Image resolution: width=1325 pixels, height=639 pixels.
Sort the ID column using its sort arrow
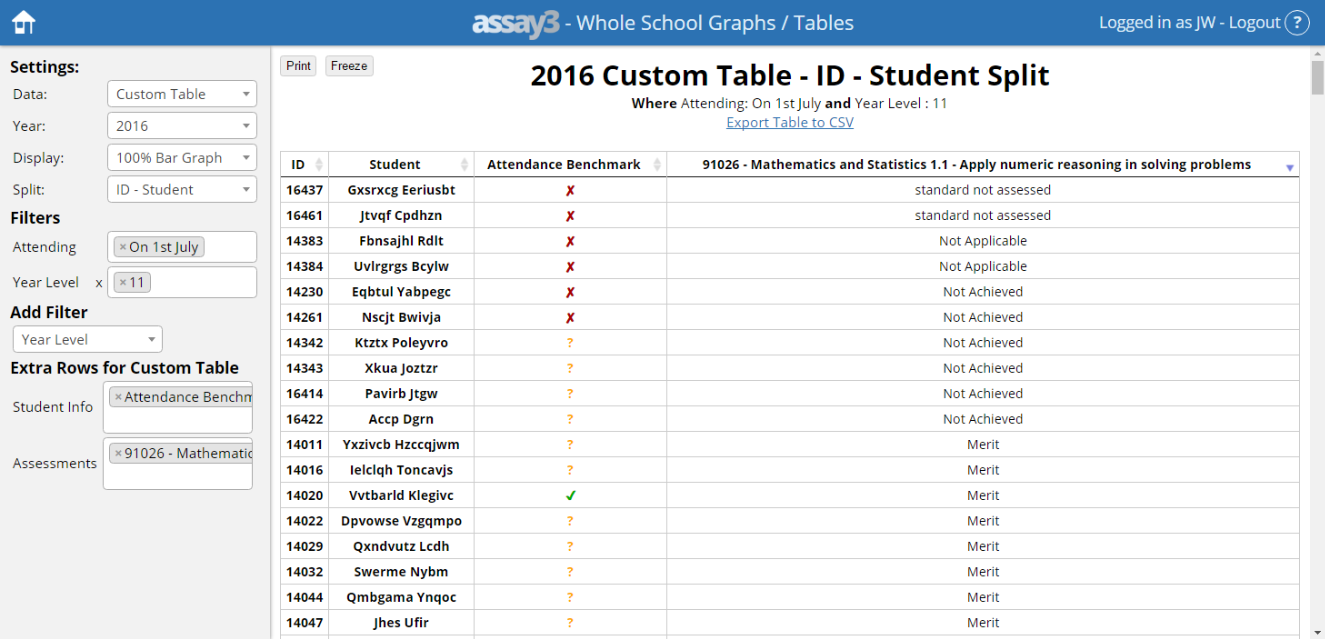click(x=317, y=163)
